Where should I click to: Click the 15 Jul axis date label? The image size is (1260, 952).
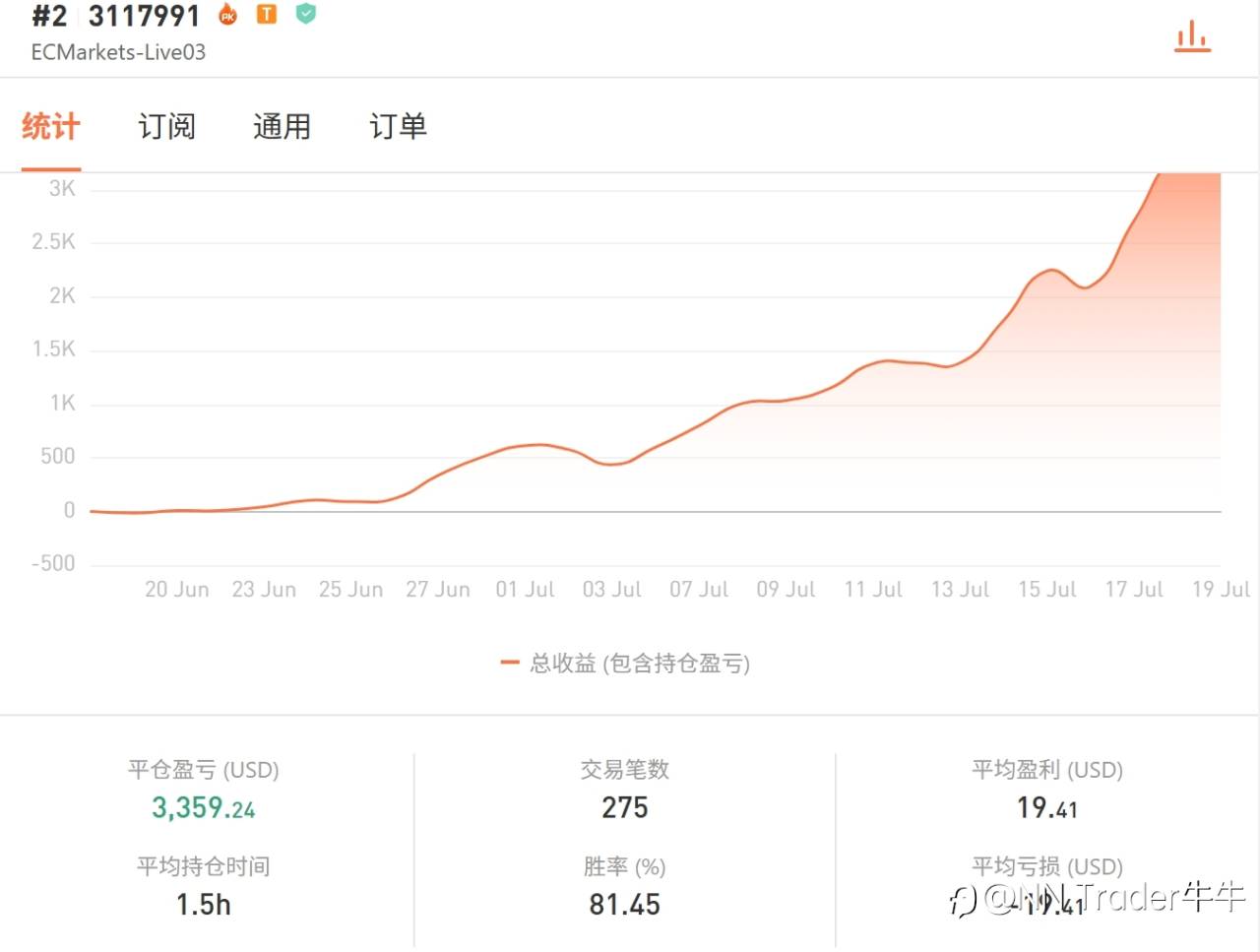(1047, 589)
